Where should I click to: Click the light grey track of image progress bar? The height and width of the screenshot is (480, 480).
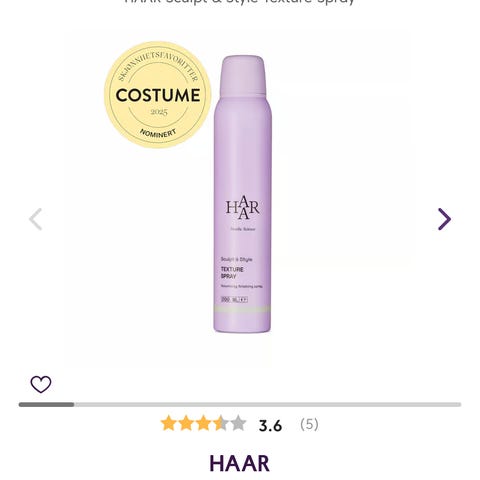(x=268, y=404)
